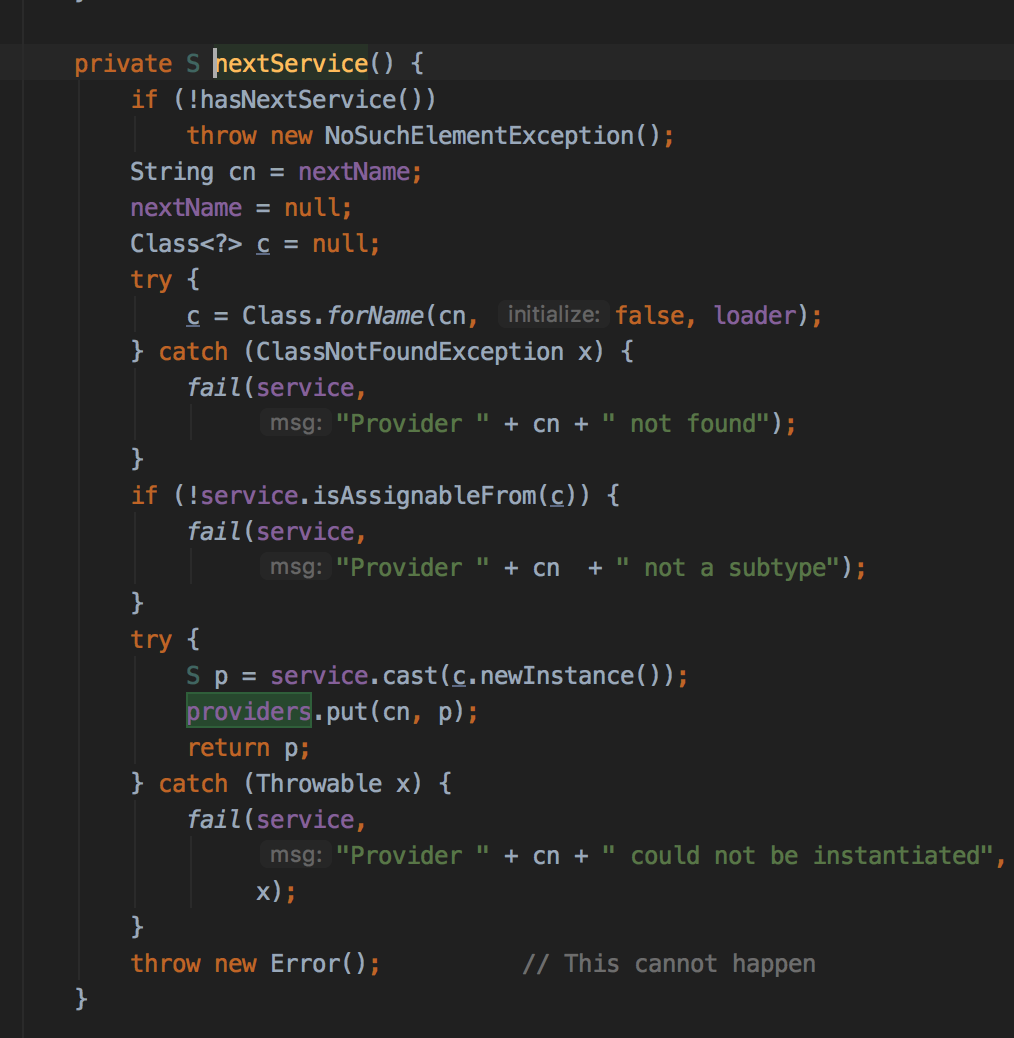Screen dimensions: 1014x1038
Task: Click the throw keyword before 'new Error()'
Action: coord(165,964)
